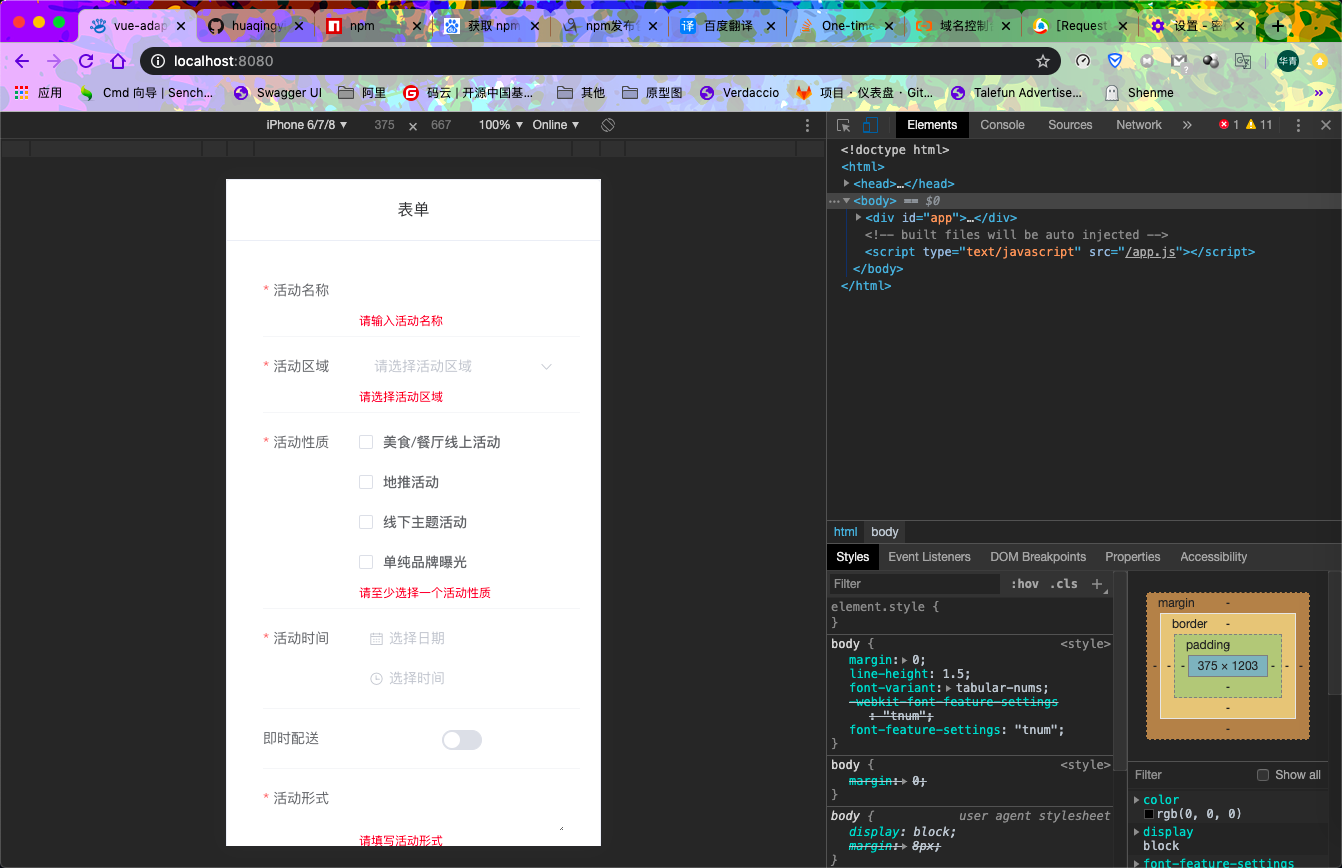The image size is (1342, 868).
Task: Open the Properties tab
Action: tap(1132, 557)
